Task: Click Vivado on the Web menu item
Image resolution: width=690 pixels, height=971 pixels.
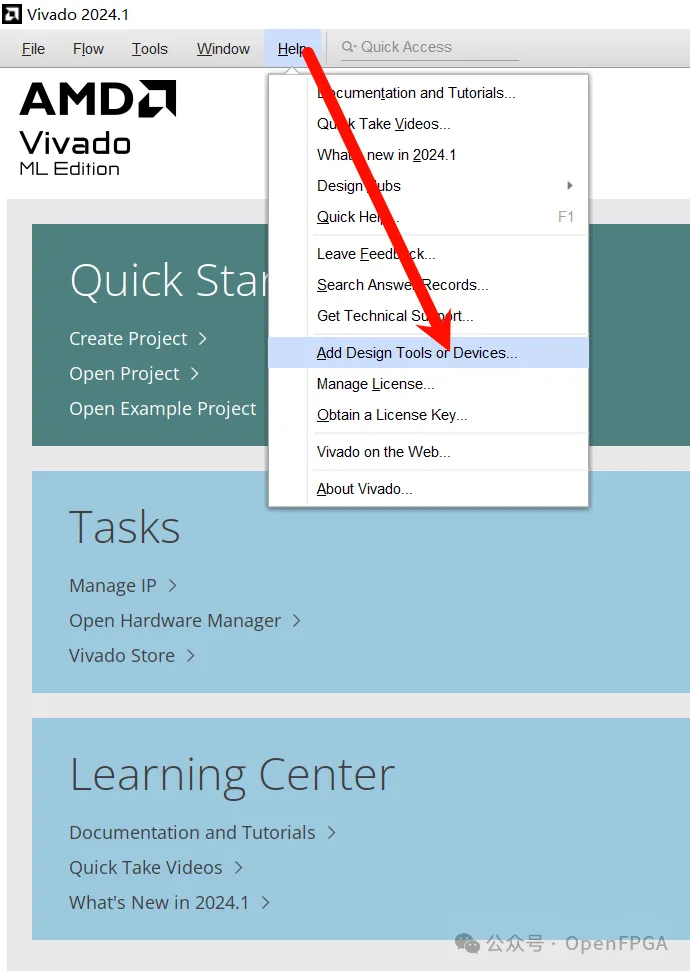Action: [383, 452]
